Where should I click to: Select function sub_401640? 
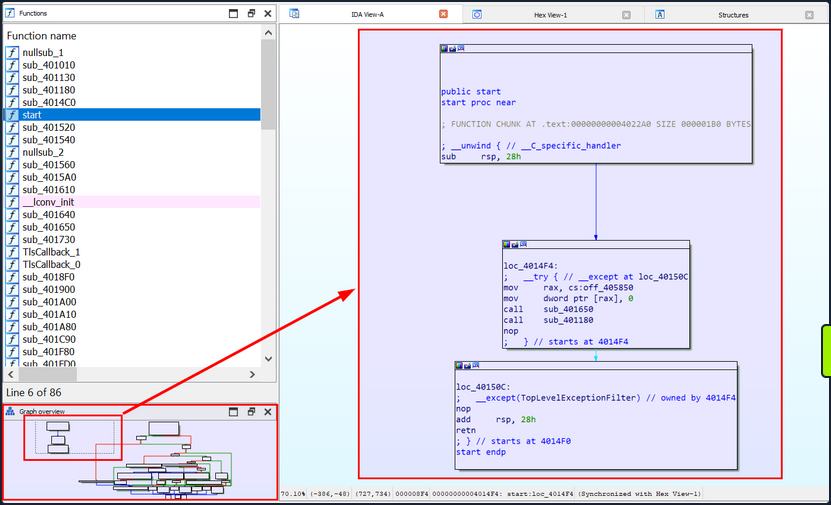click(132, 215)
